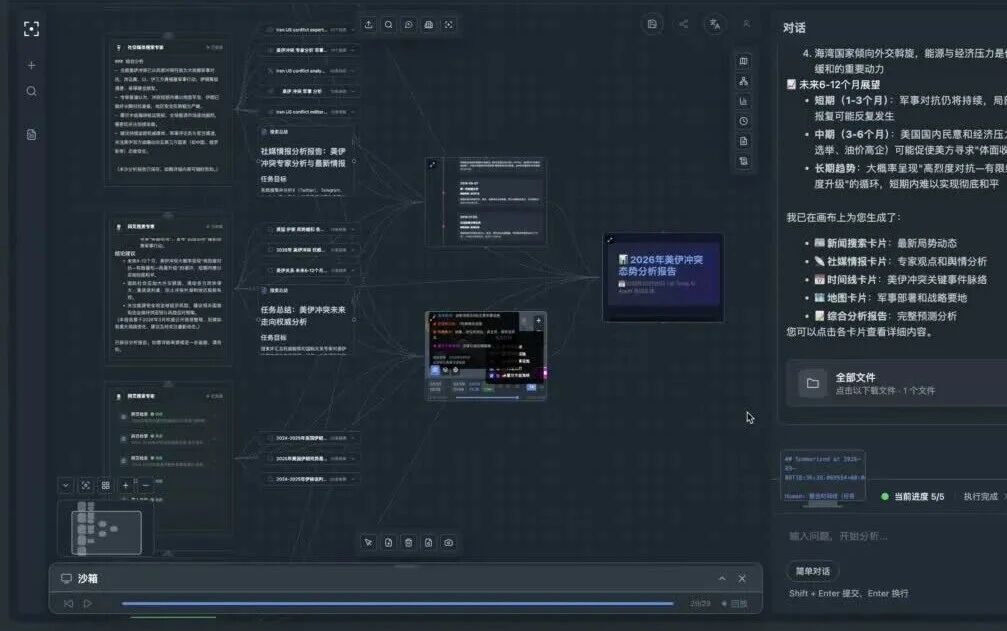This screenshot has width=1007, height=631.
Task: Select the hierarchy graph tool in vertical toolbar
Action: coord(743,81)
